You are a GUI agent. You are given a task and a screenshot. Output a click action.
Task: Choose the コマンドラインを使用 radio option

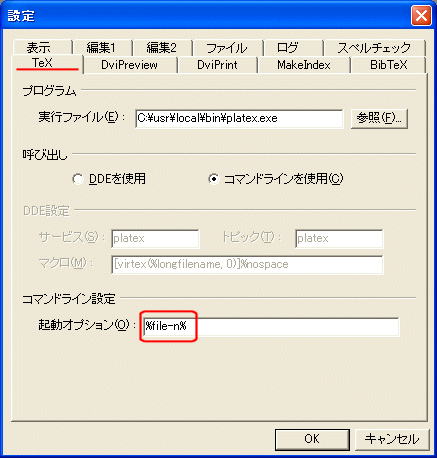tap(214, 179)
